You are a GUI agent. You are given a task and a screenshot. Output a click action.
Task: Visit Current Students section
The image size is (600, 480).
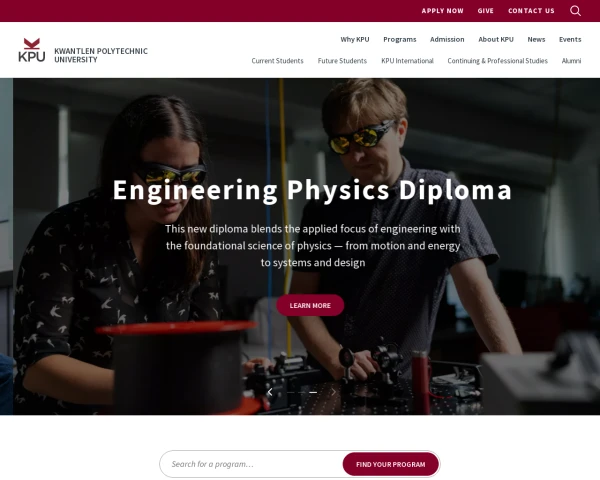[277, 61]
